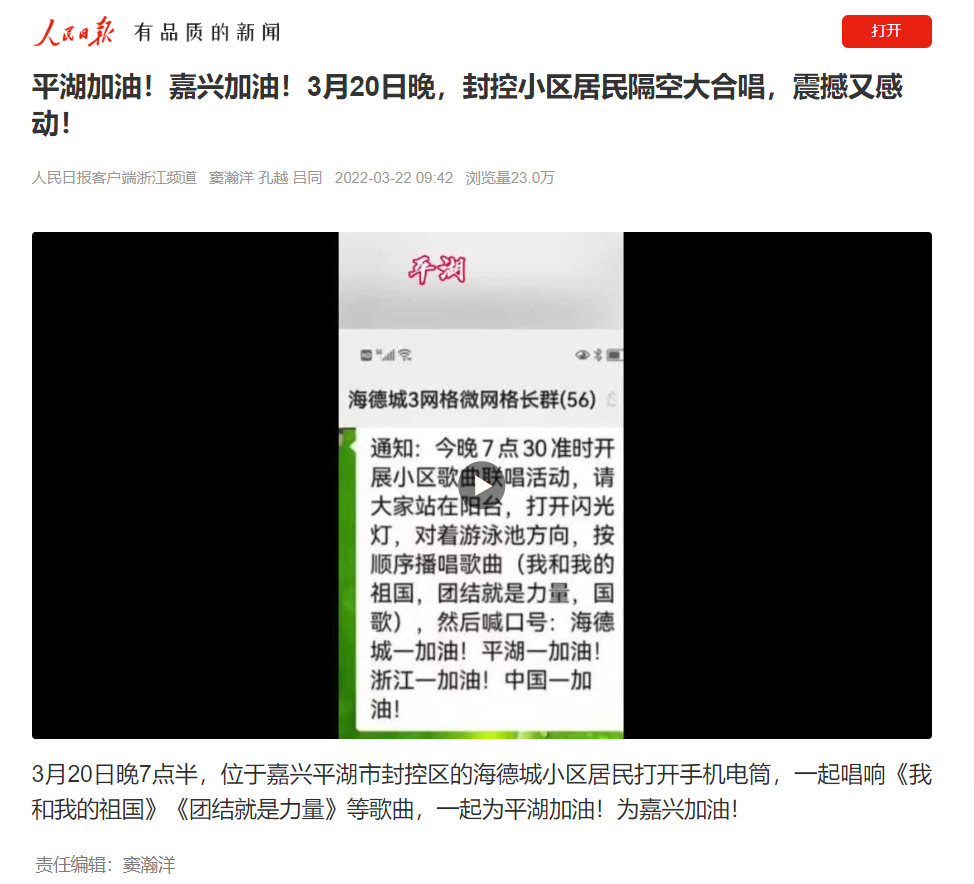Click the video thumbnail notice text 通知：今晚7点30

[493, 578]
